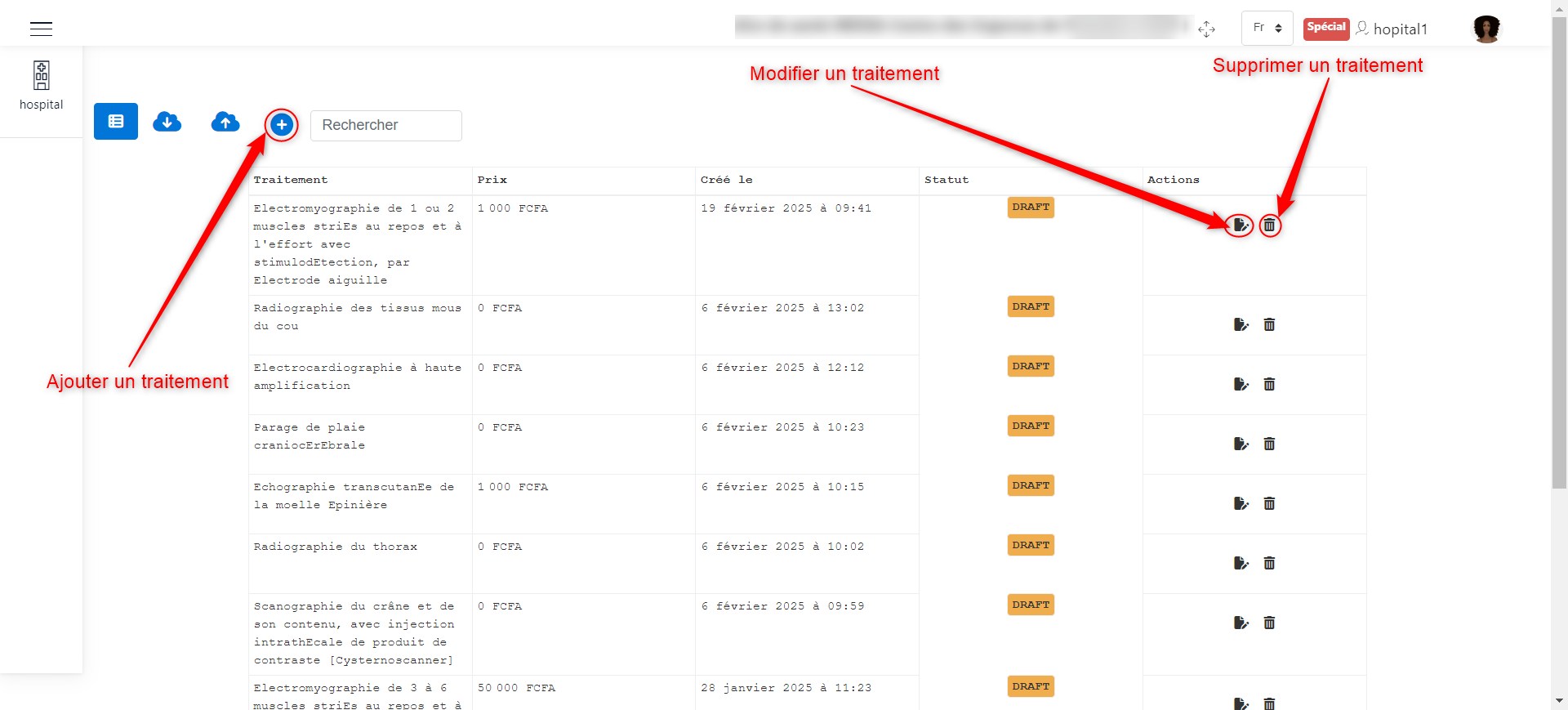The width and height of the screenshot is (1568, 710).
Task: Click DRAFT badge dated 19 février 2025
Action: pyautogui.click(x=1031, y=208)
